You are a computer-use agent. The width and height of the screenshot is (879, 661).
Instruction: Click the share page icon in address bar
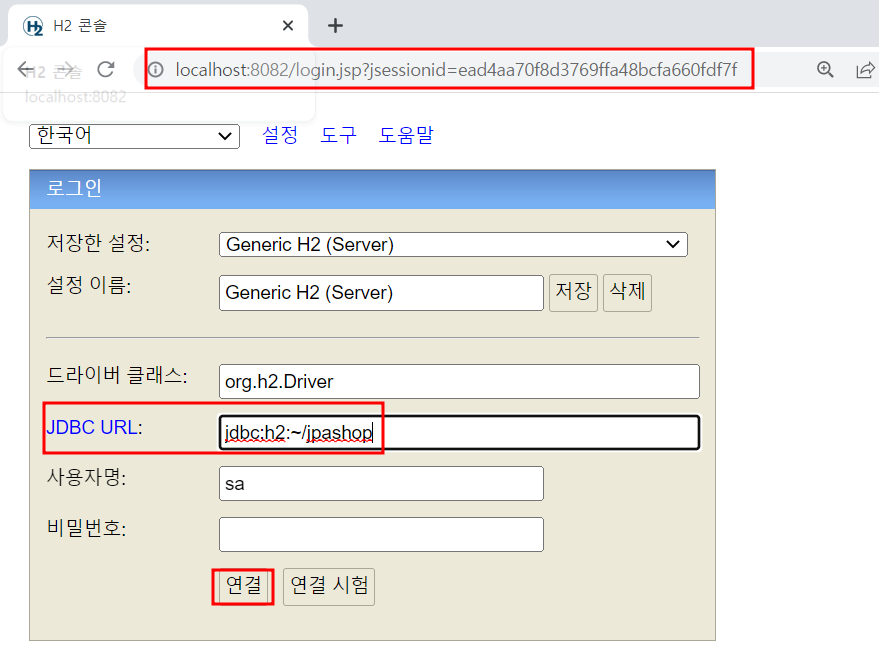click(865, 70)
